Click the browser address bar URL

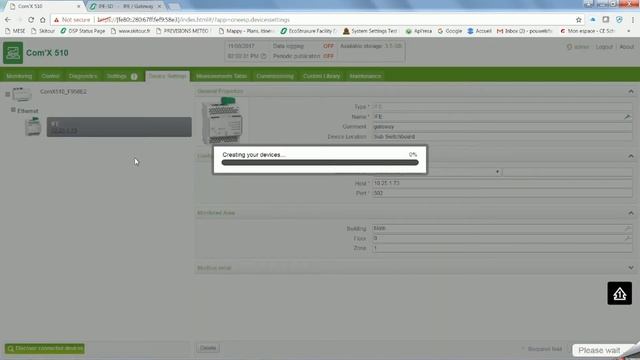pos(193,20)
